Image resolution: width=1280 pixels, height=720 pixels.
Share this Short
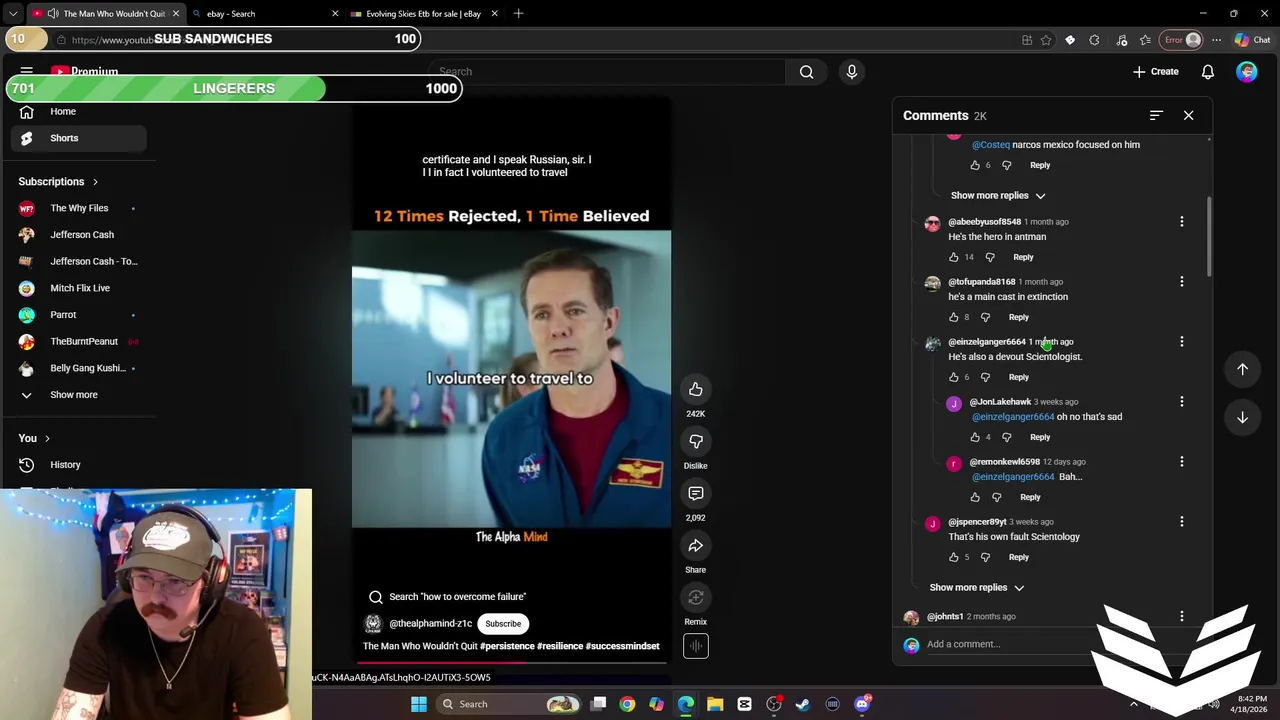(x=696, y=546)
